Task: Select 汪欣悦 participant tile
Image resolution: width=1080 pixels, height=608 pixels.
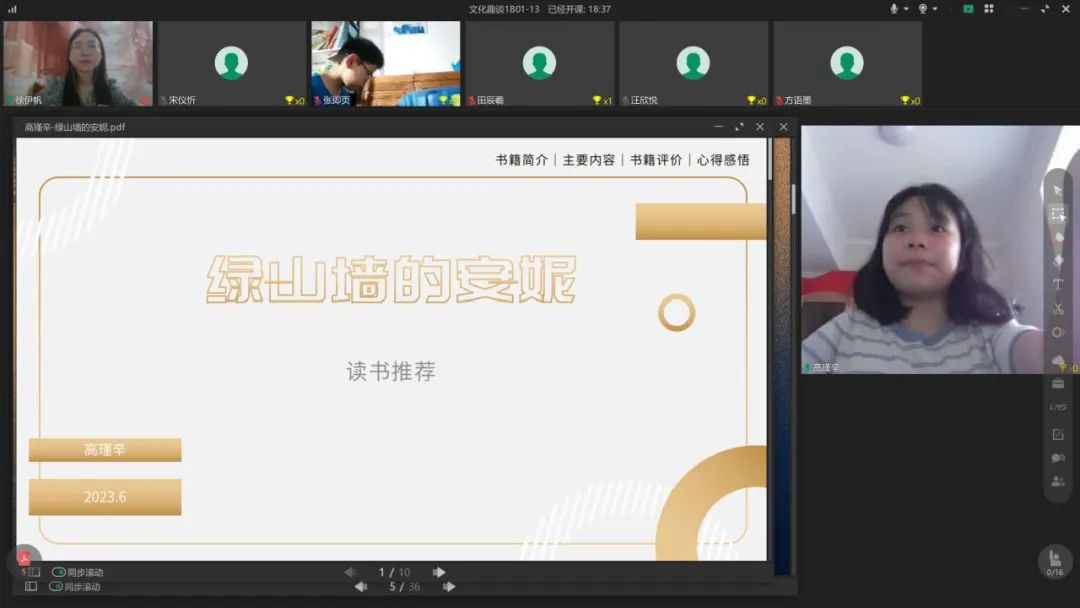Action: pos(694,63)
